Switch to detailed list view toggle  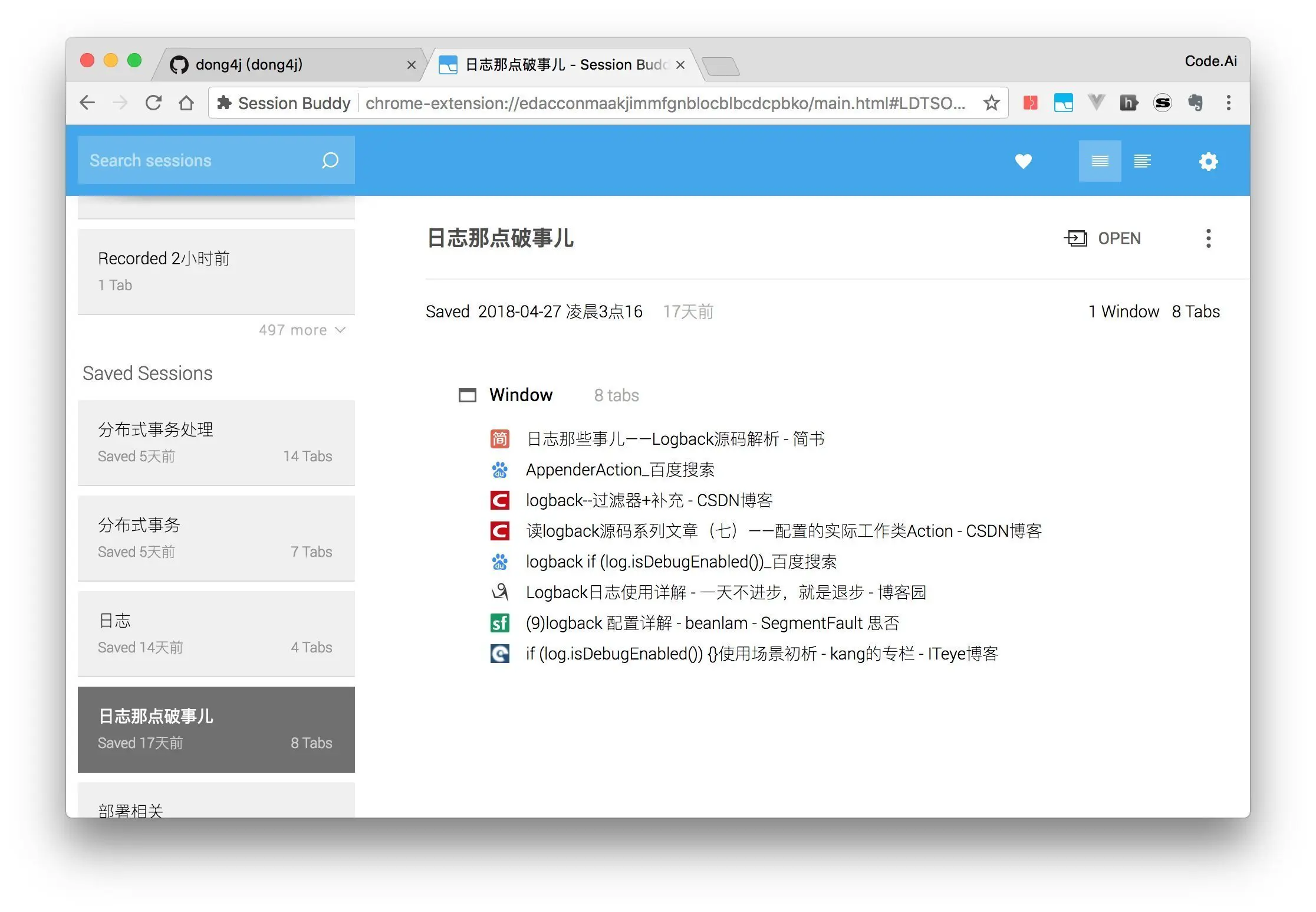1142,161
